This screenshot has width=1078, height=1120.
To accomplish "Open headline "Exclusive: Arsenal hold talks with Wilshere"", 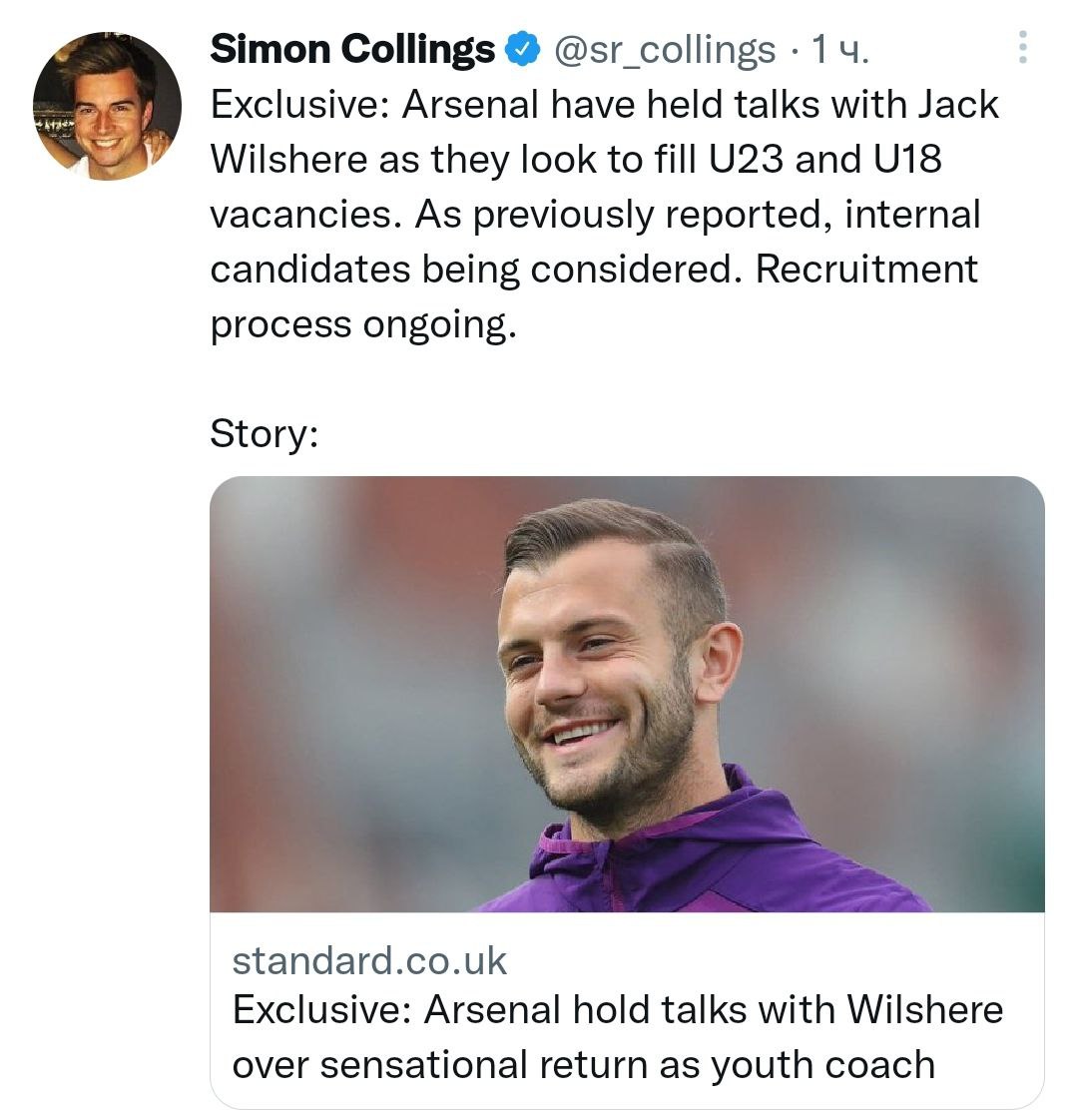I will [x=617, y=1009].
